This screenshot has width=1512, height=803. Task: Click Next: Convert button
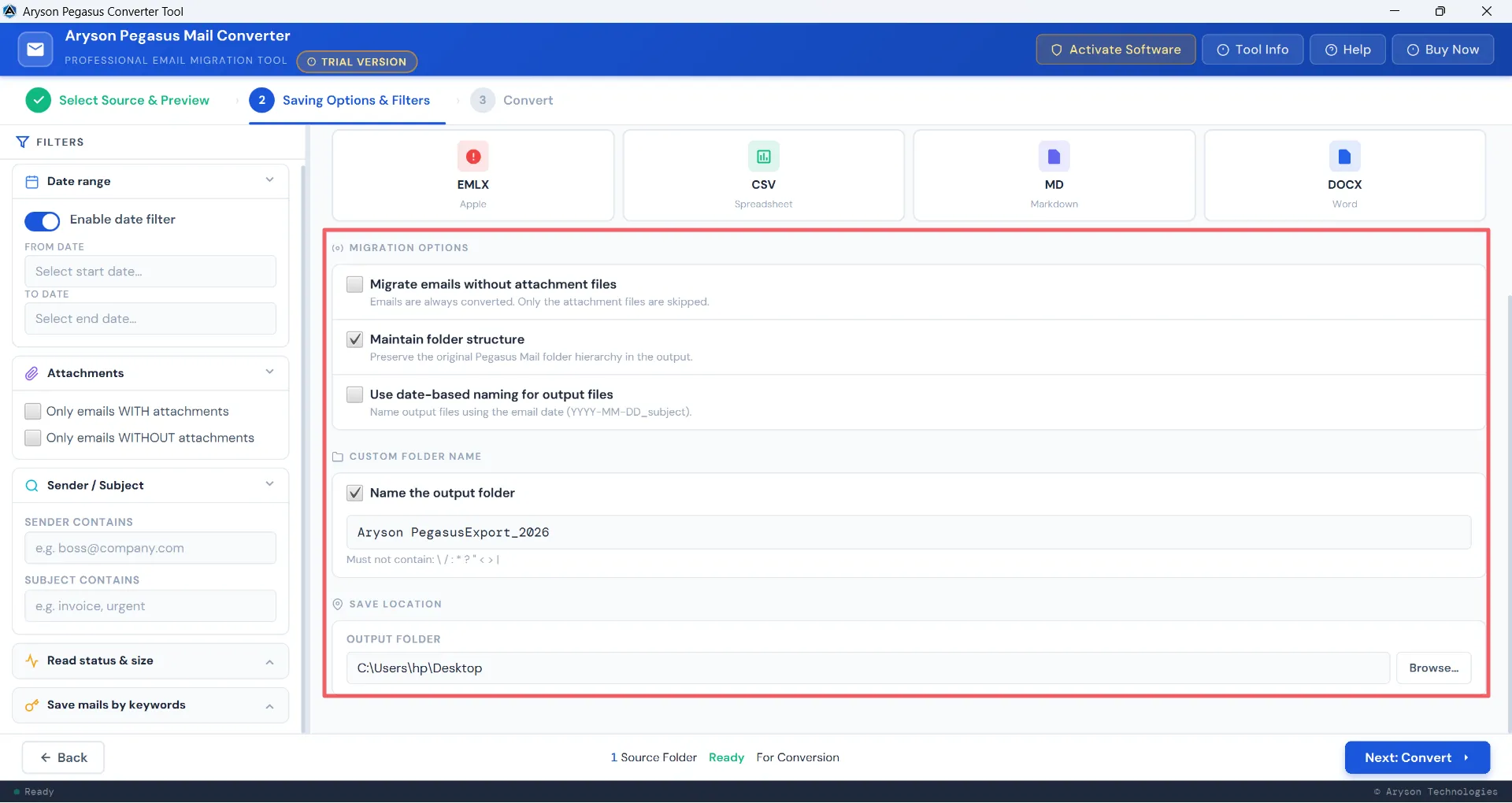1417,757
